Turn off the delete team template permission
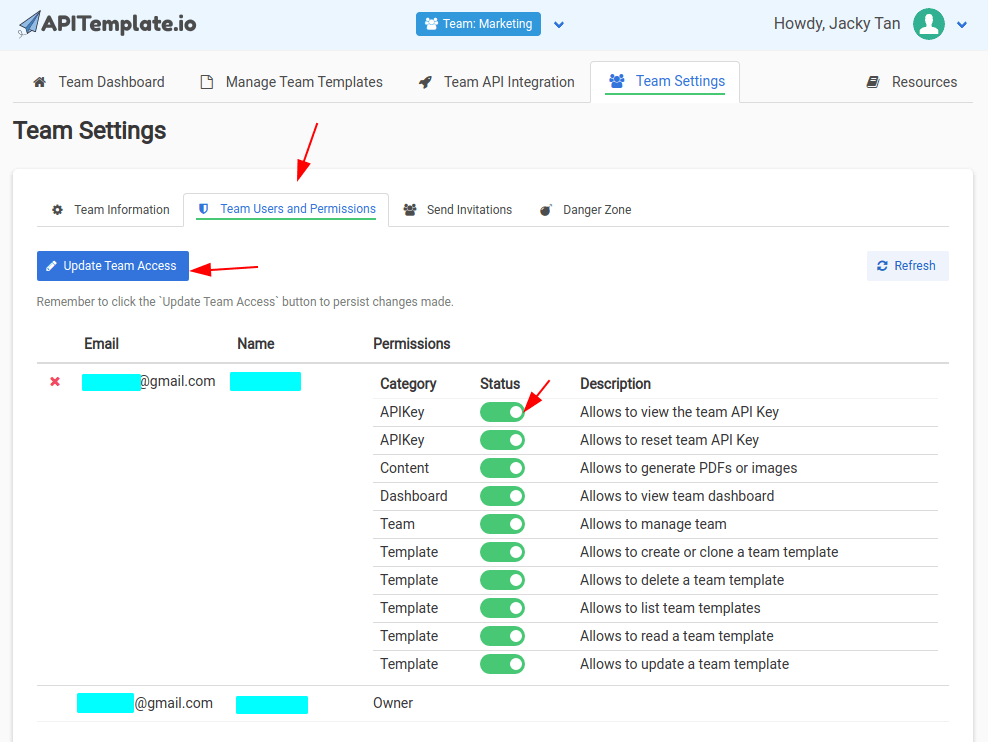This screenshot has width=988, height=742. pyautogui.click(x=502, y=580)
